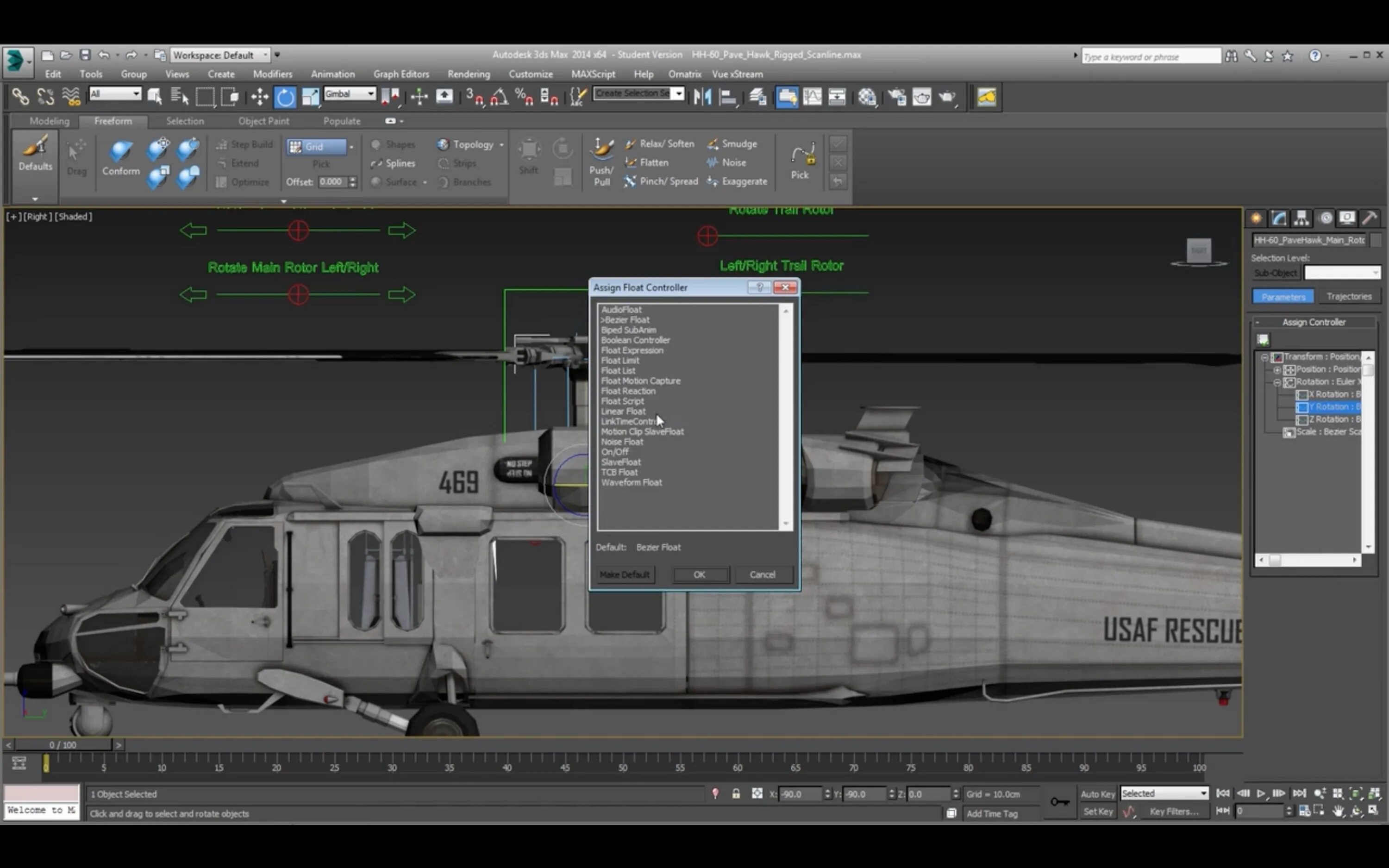The width and height of the screenshot is (1389, 868).
Task: Open the Animation menu
Action: [x=333, y=74]
